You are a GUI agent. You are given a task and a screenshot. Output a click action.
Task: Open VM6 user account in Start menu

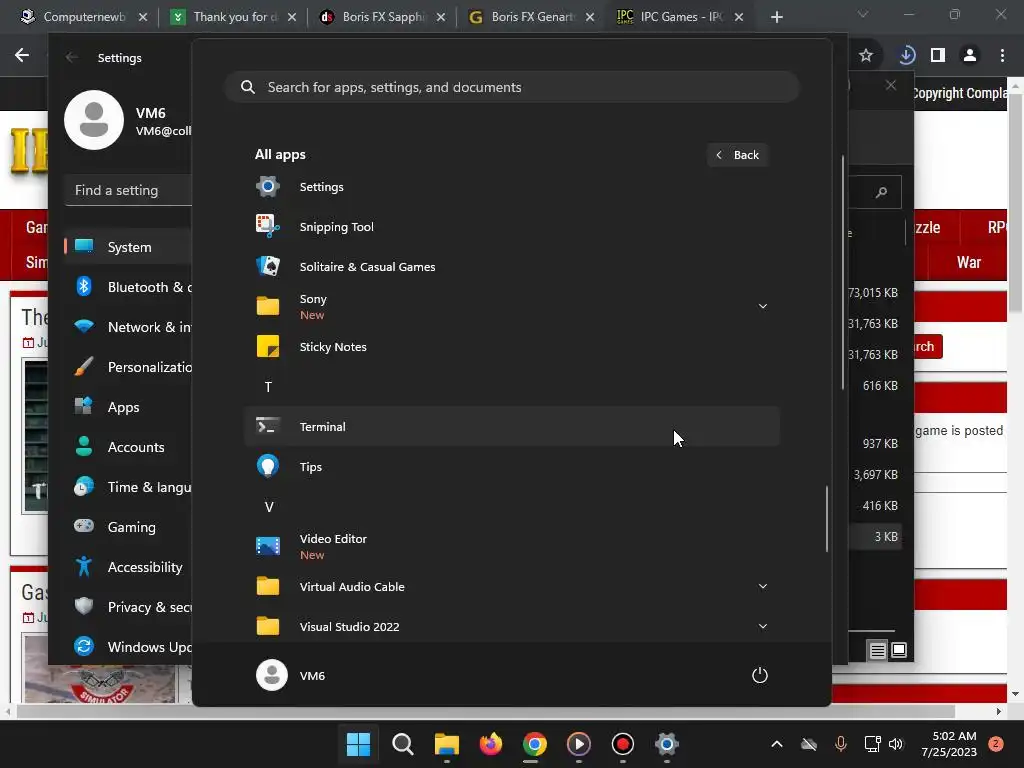coord(291,675)
